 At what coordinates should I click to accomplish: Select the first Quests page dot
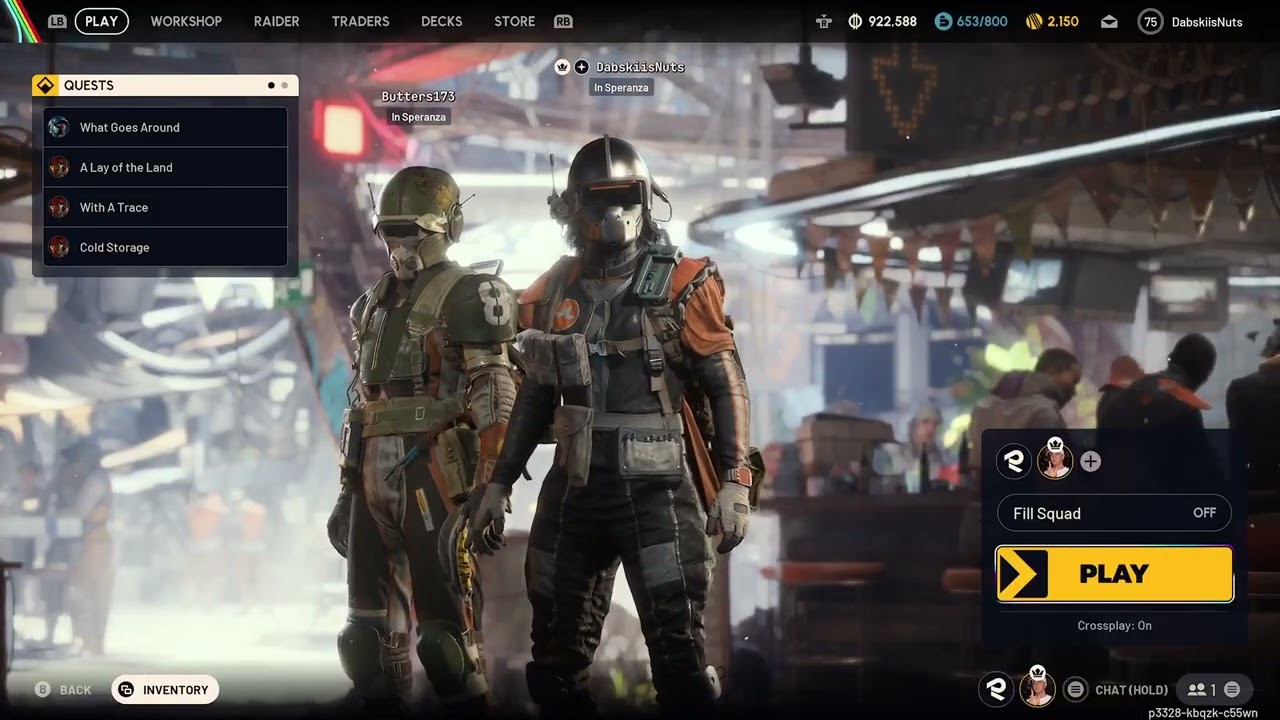(271, 85)
